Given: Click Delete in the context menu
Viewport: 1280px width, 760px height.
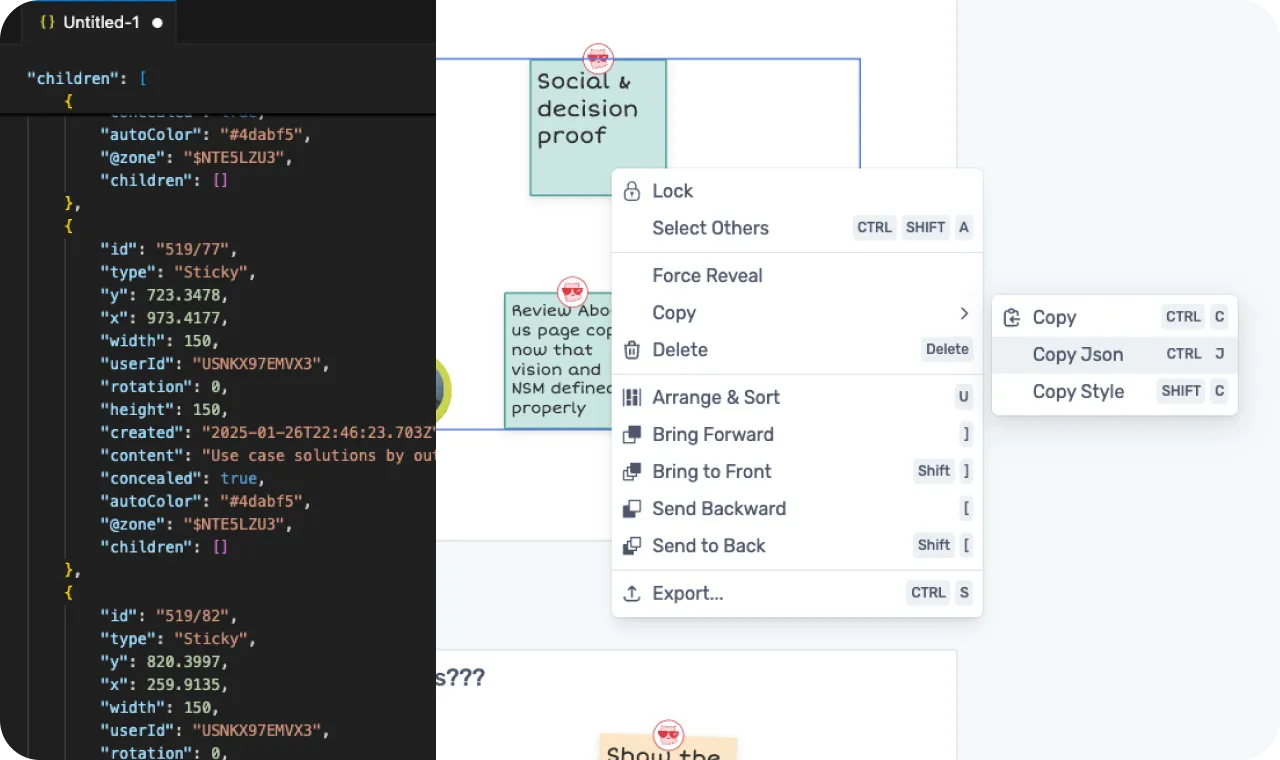Looking at the screenshot, I should pyautogui.click(x=680, y=350).
